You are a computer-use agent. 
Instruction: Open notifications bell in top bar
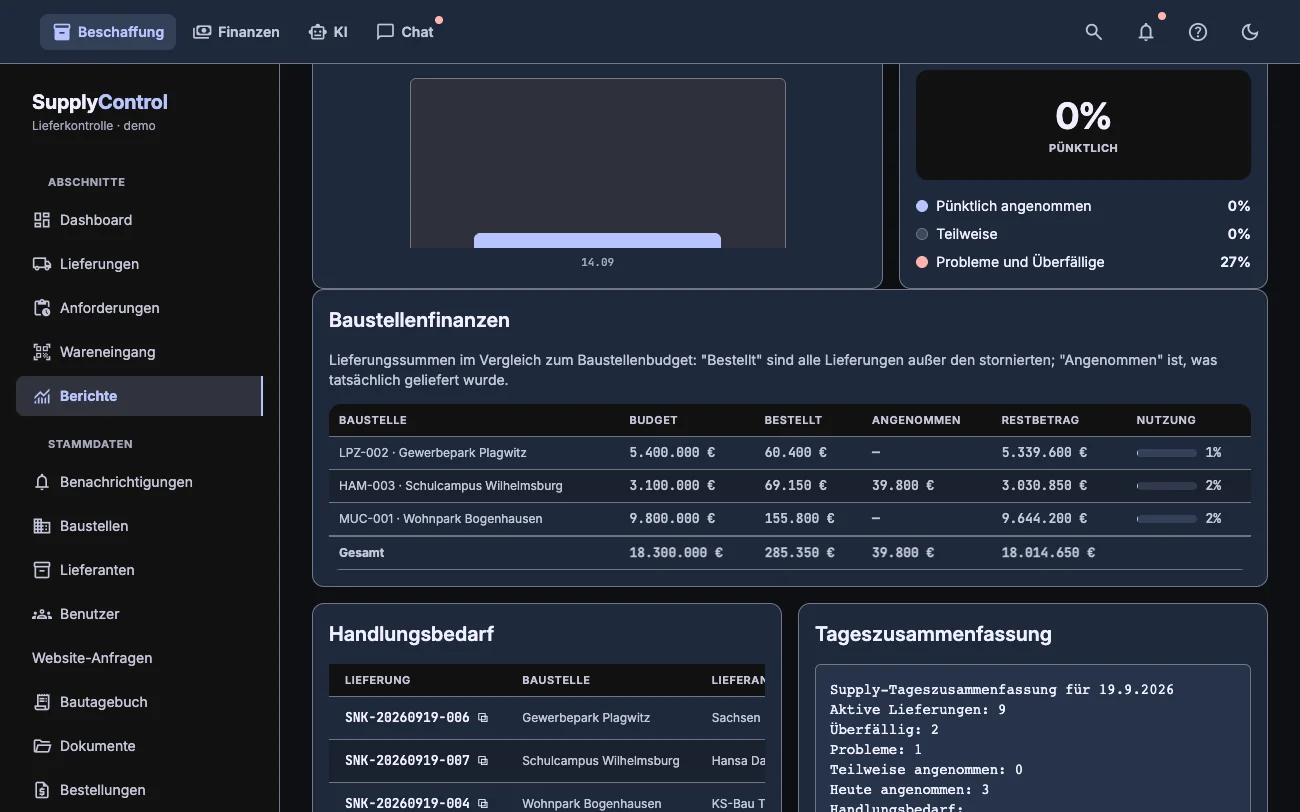click(1146, 32)
